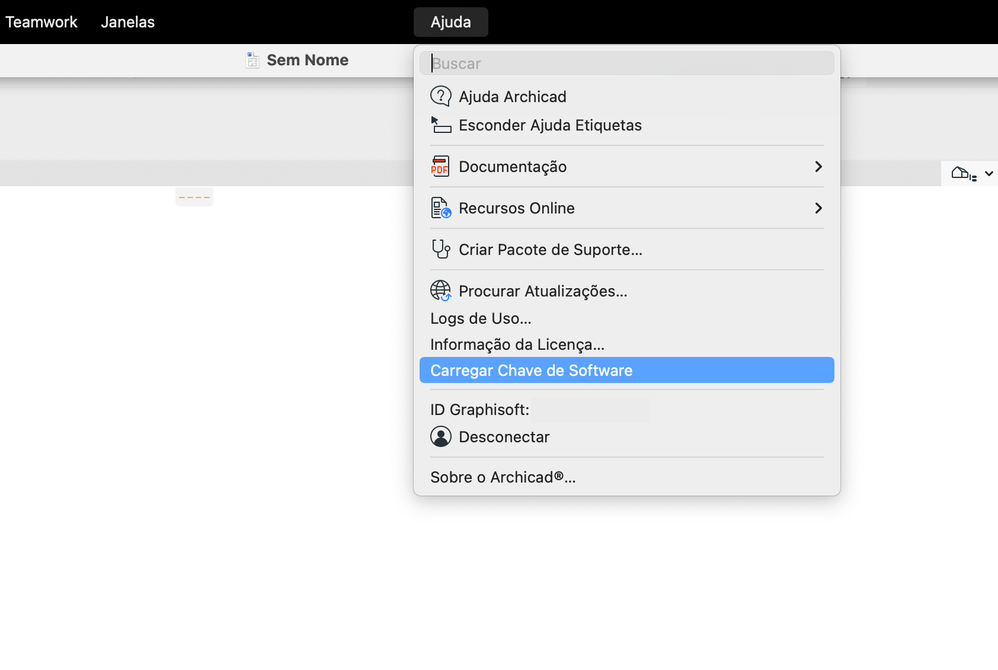Viewport: 998px width, 670px height.
Task: Open the Recursos Online submenu
Action: point(627,208)
